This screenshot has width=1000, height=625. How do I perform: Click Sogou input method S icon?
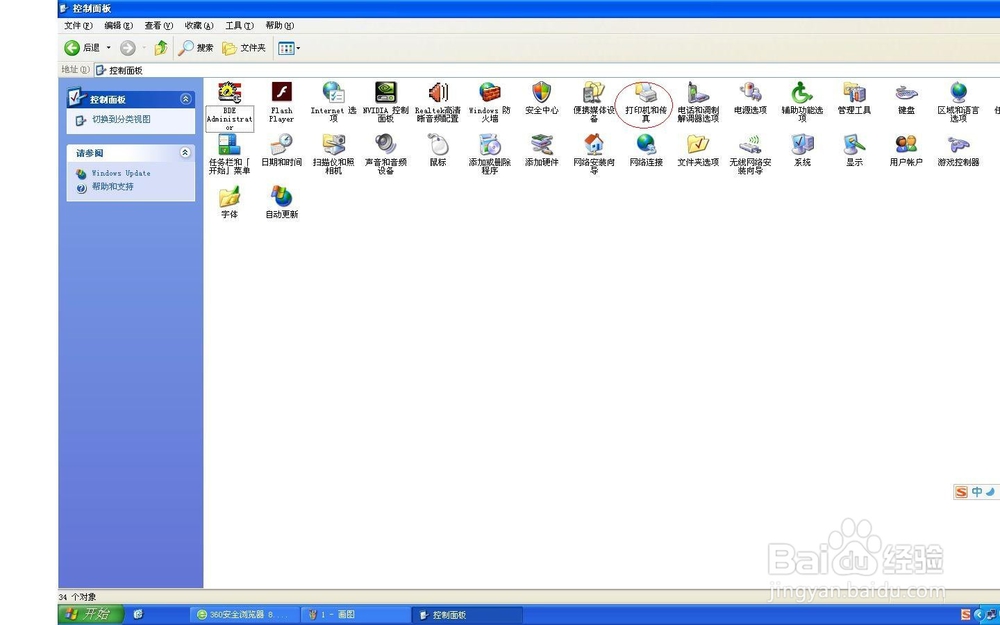tap(961, 492)
